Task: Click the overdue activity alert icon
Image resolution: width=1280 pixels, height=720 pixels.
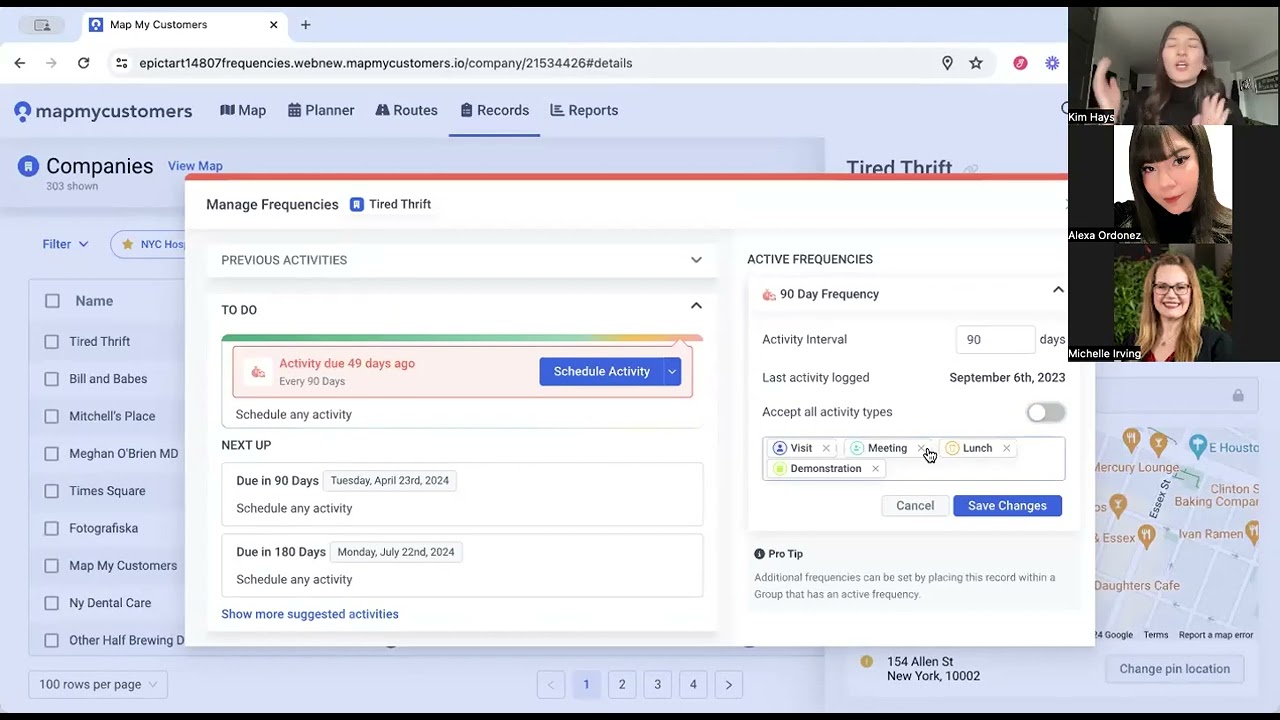Action: click(x=258, y=372)
